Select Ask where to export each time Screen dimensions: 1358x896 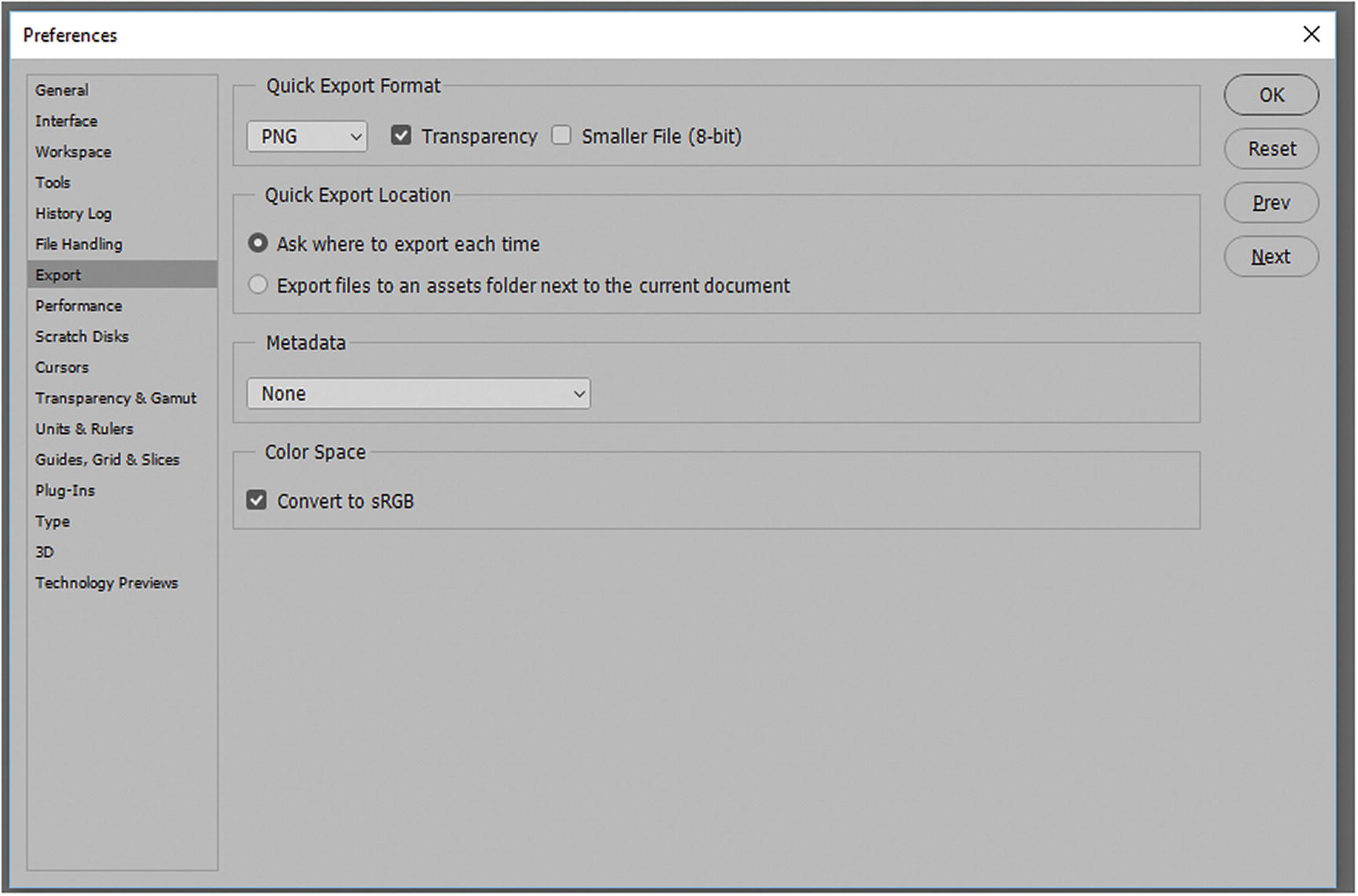(x=257, y=243)
